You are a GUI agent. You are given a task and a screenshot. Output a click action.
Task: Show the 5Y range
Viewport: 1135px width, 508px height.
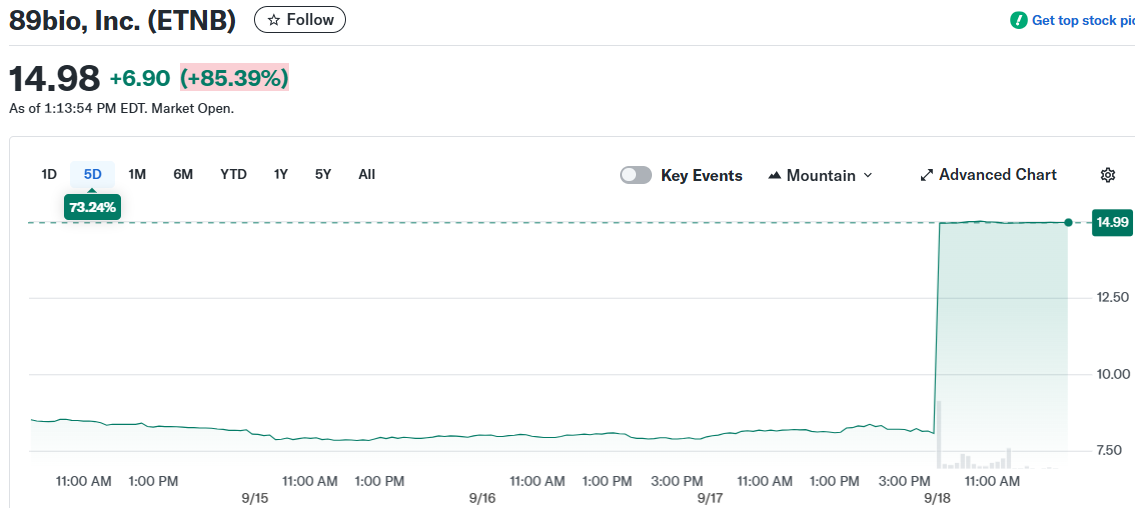pos(323,174)
